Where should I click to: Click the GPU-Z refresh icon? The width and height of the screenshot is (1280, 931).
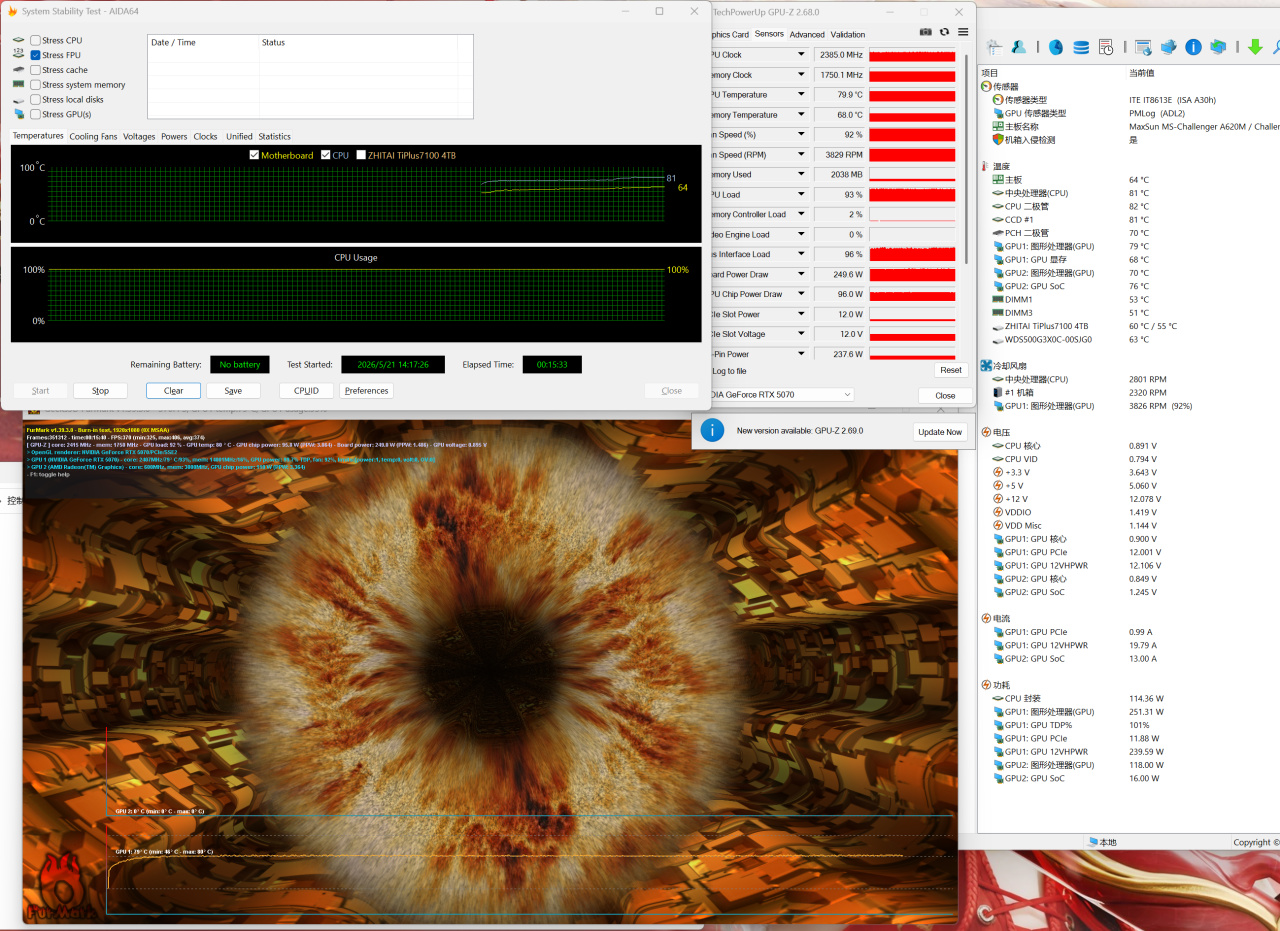(x=944, y=32)
